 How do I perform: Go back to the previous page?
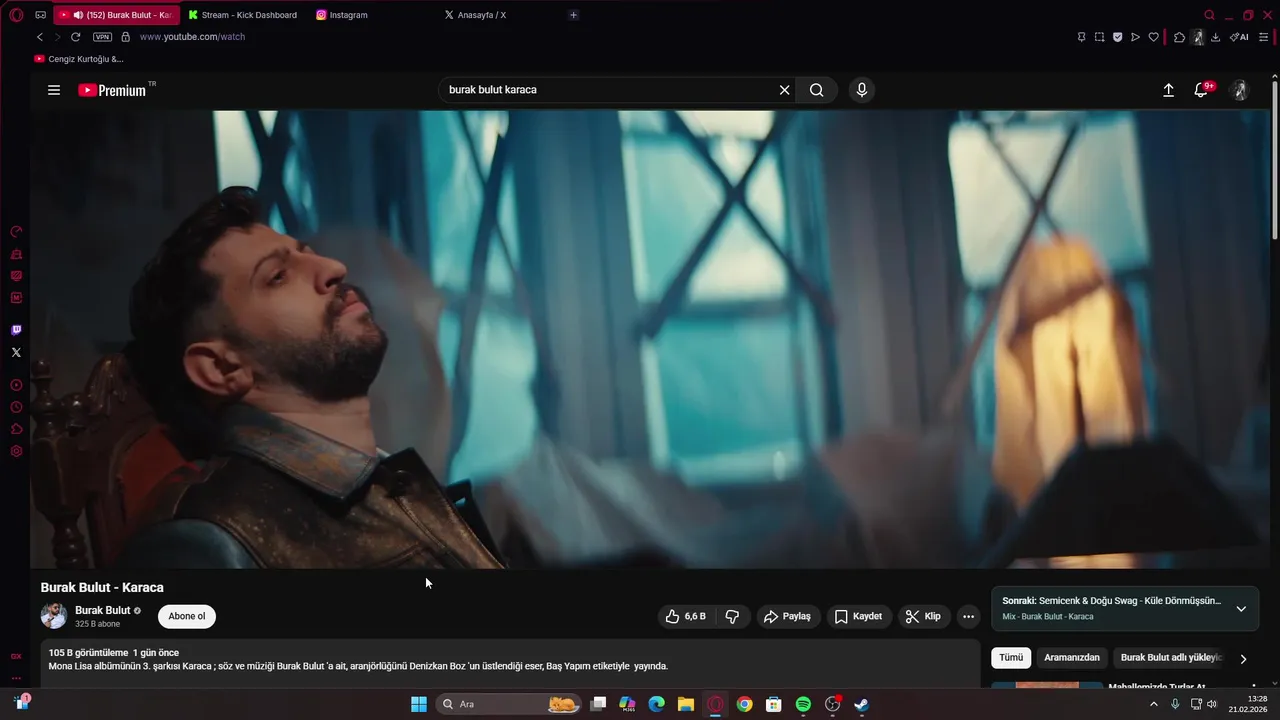click(40, 37)
